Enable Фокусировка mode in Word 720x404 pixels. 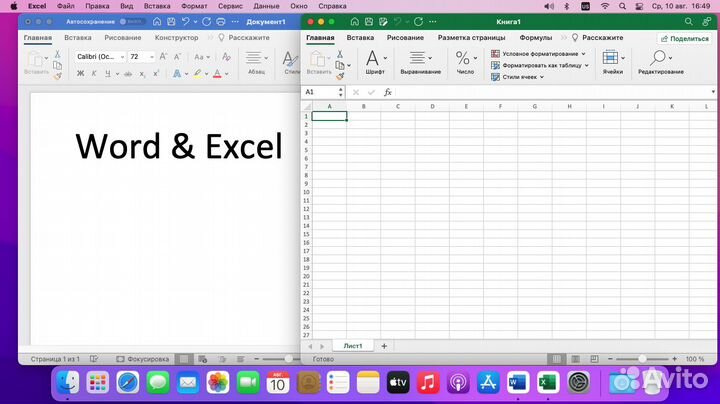[x=143, y=359]
